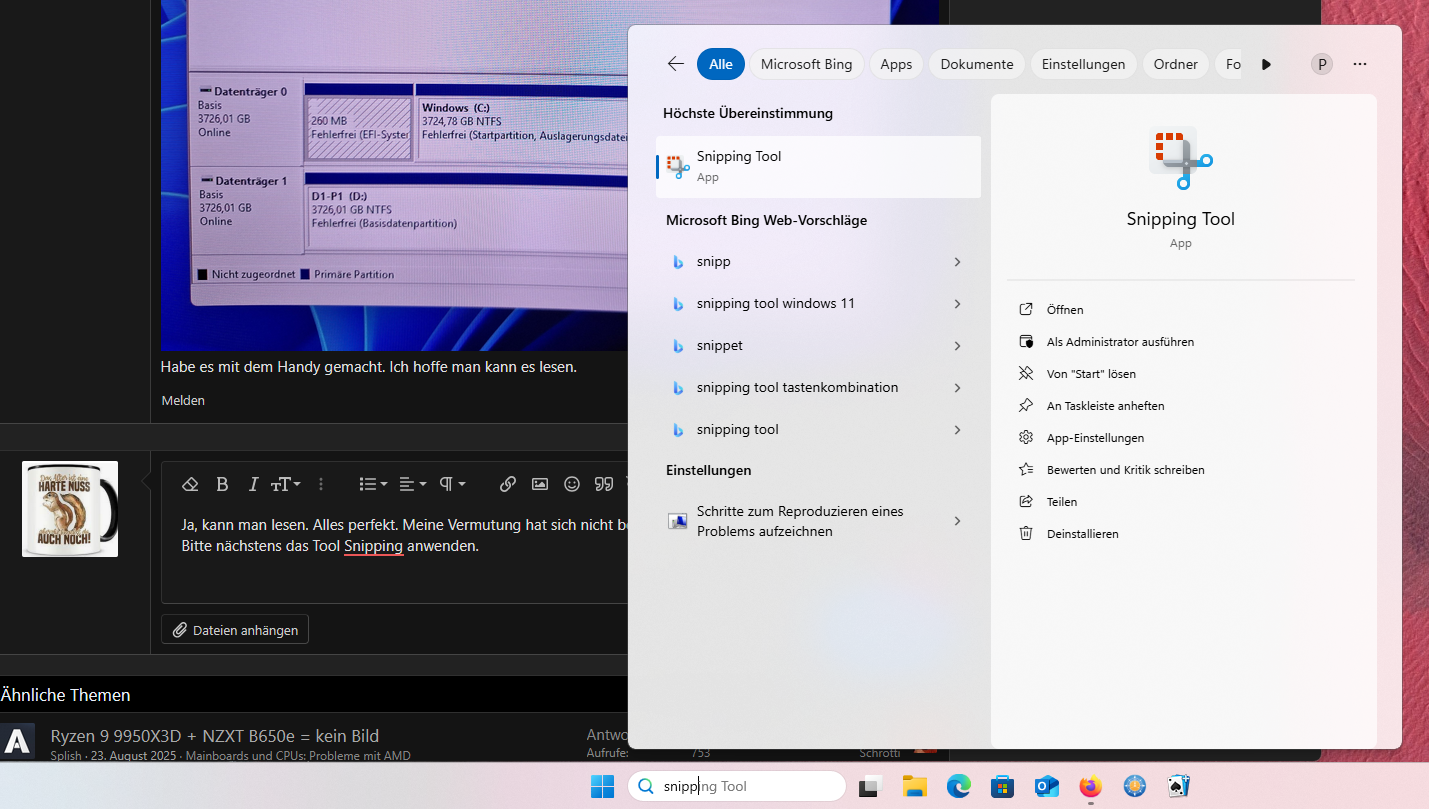Toggle italic formatting in forum editor
The height and width of the screenshot is (809, 1429).
click(253, 484)
